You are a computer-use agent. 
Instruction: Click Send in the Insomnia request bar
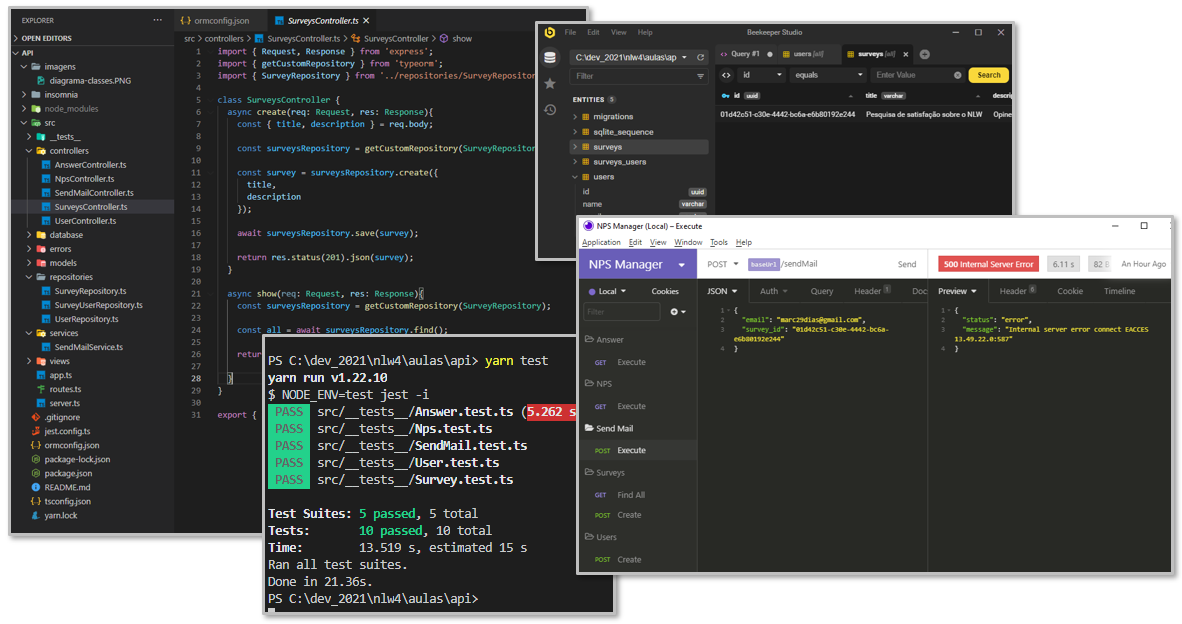point(907,265)
